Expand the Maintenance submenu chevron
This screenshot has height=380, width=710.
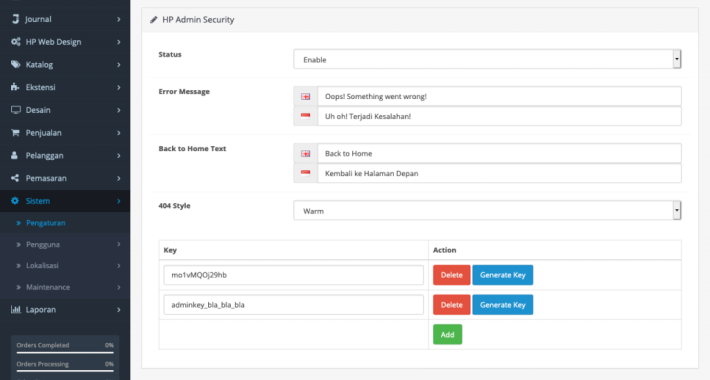119,287
